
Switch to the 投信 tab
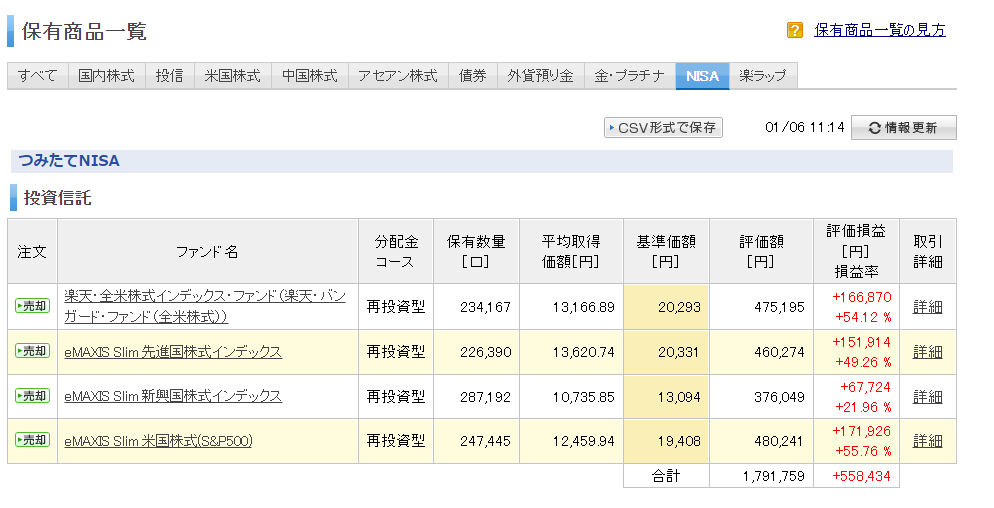[169, 76]
